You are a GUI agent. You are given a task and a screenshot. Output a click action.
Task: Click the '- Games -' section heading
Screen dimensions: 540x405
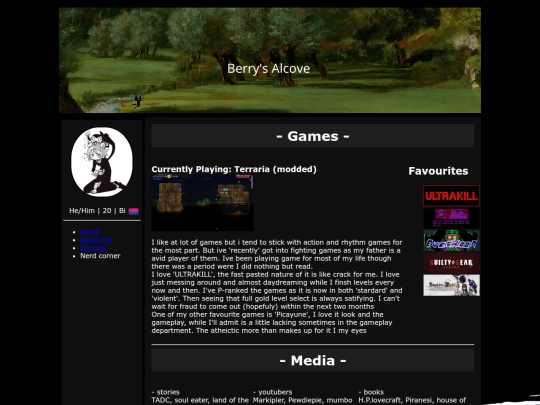[313, 136]
